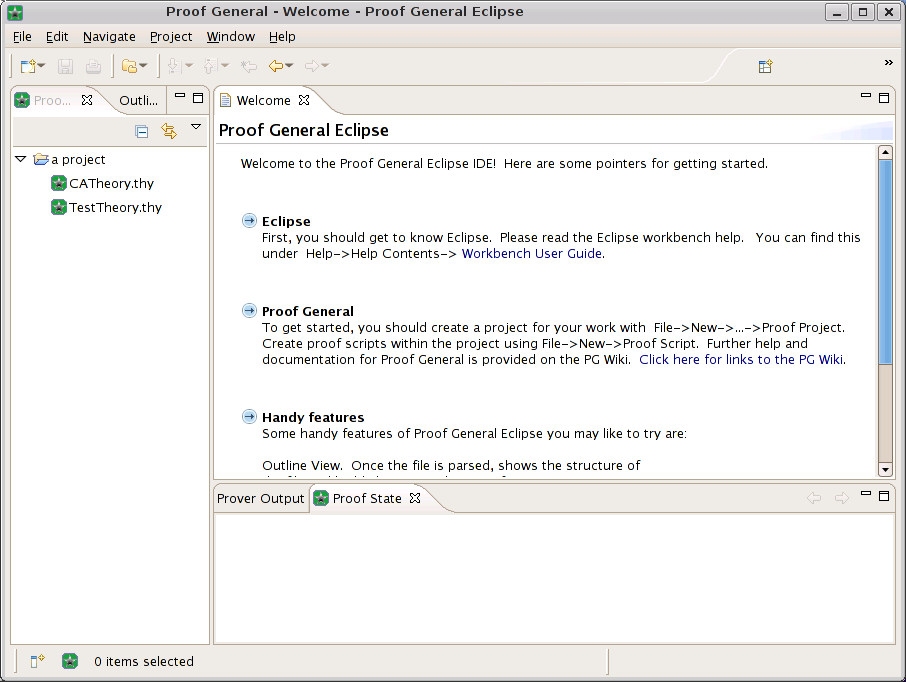Click '0 items selected' status text

144,661
